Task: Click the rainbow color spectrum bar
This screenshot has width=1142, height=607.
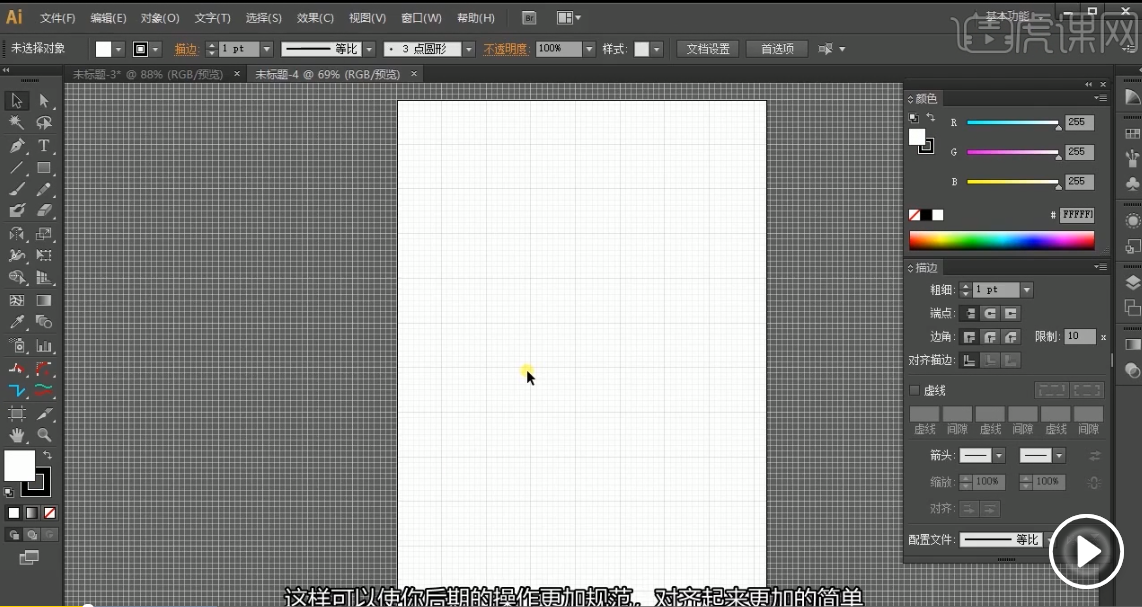Action: coord(1001,240)
